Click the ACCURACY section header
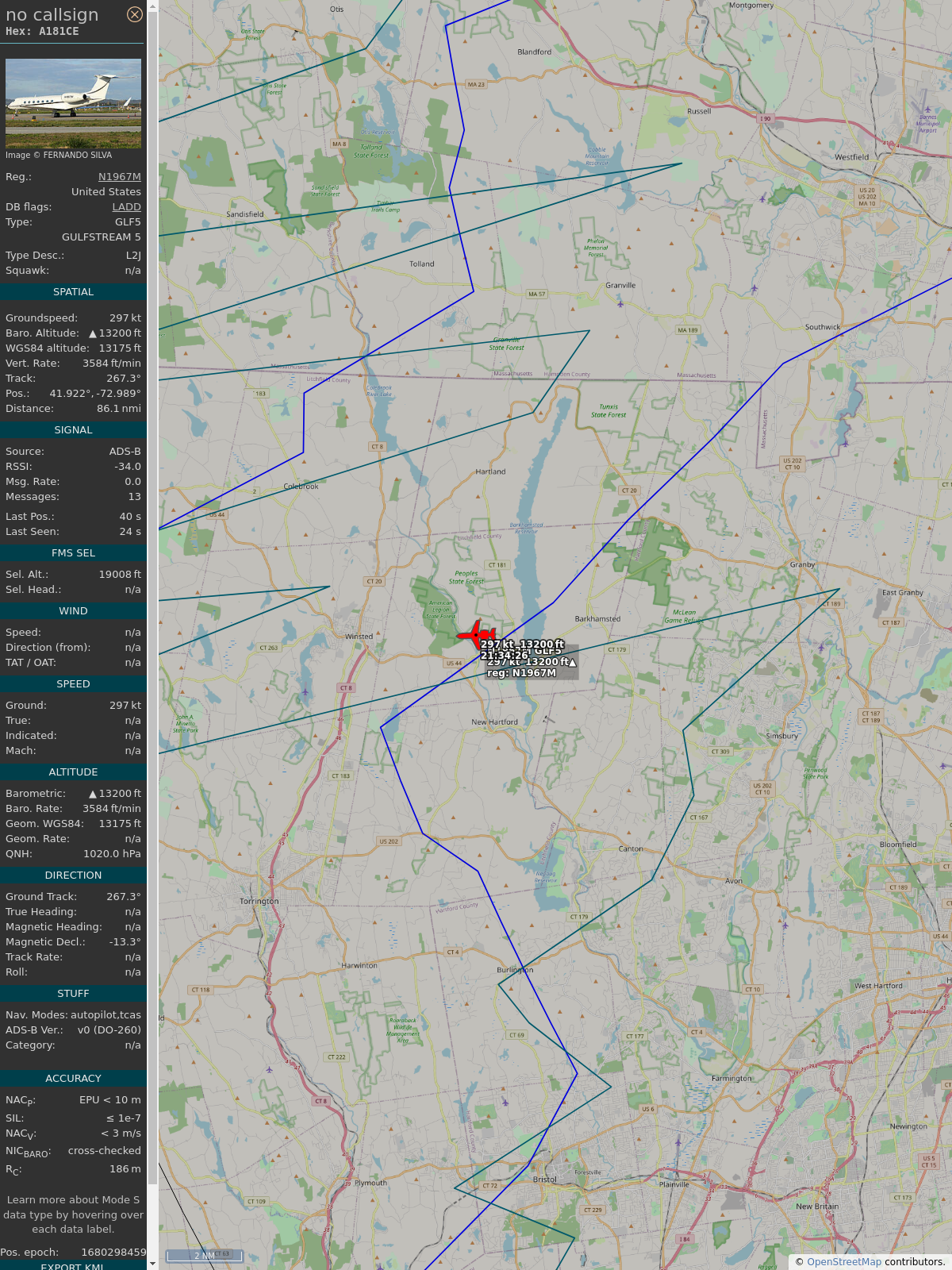 click(73, 1079)
